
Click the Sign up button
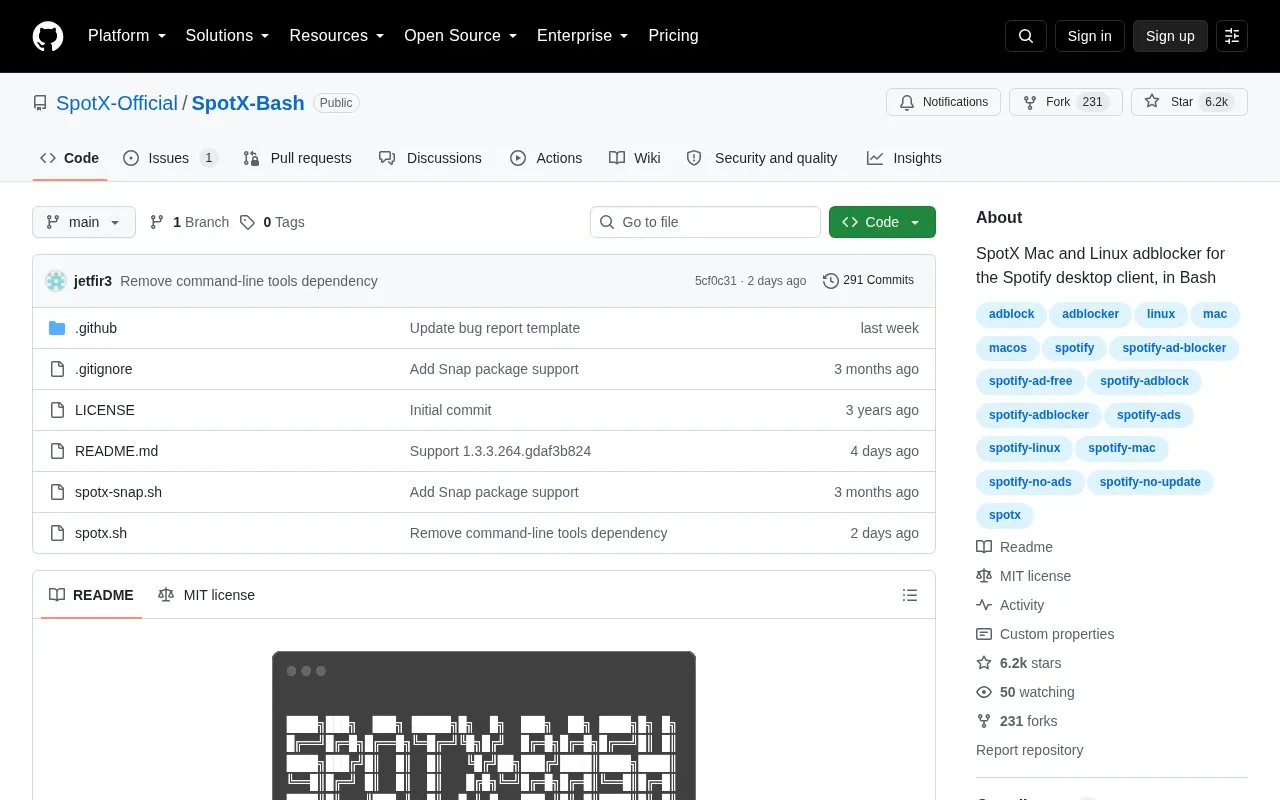coord(1170,36)
